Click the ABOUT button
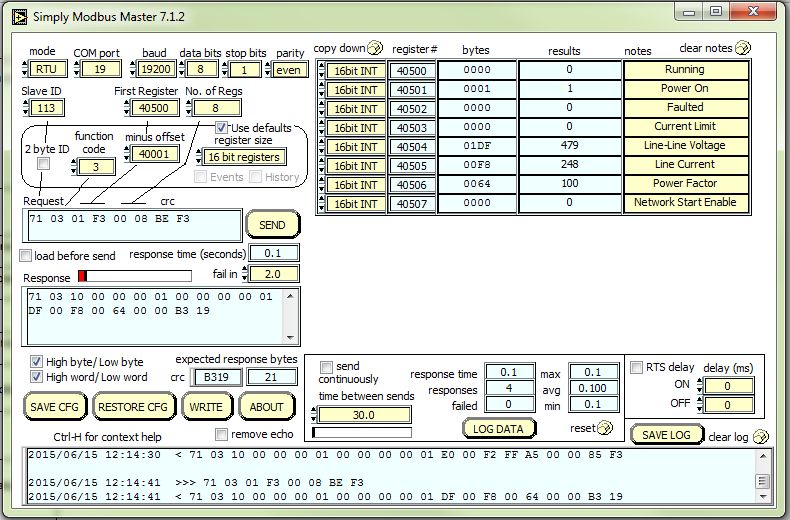Image resolution: width=790 pixels, height=520 pixels. pos(266,407)
